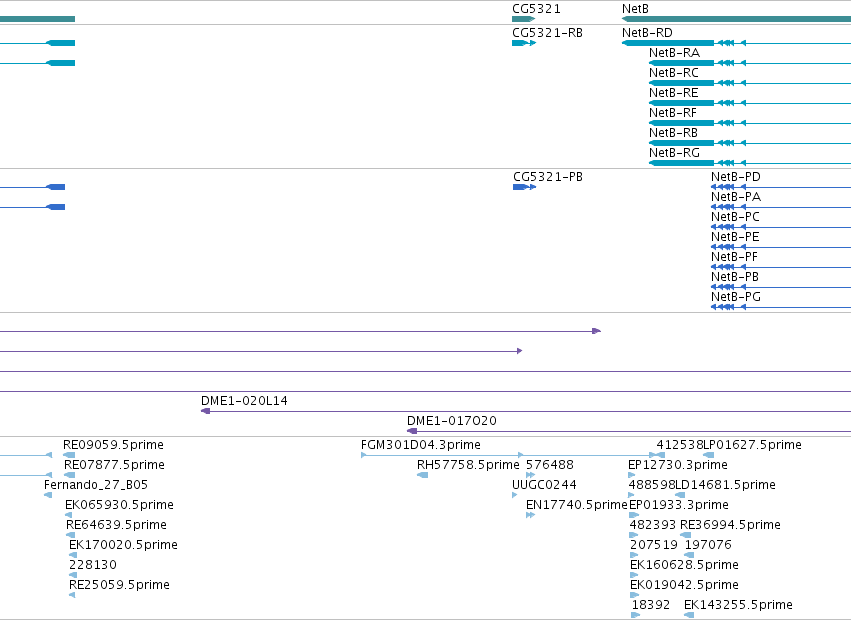Click the FGM301D04.3prime EST label
Screen dimensions: 851x620
(x=421, y=445)
